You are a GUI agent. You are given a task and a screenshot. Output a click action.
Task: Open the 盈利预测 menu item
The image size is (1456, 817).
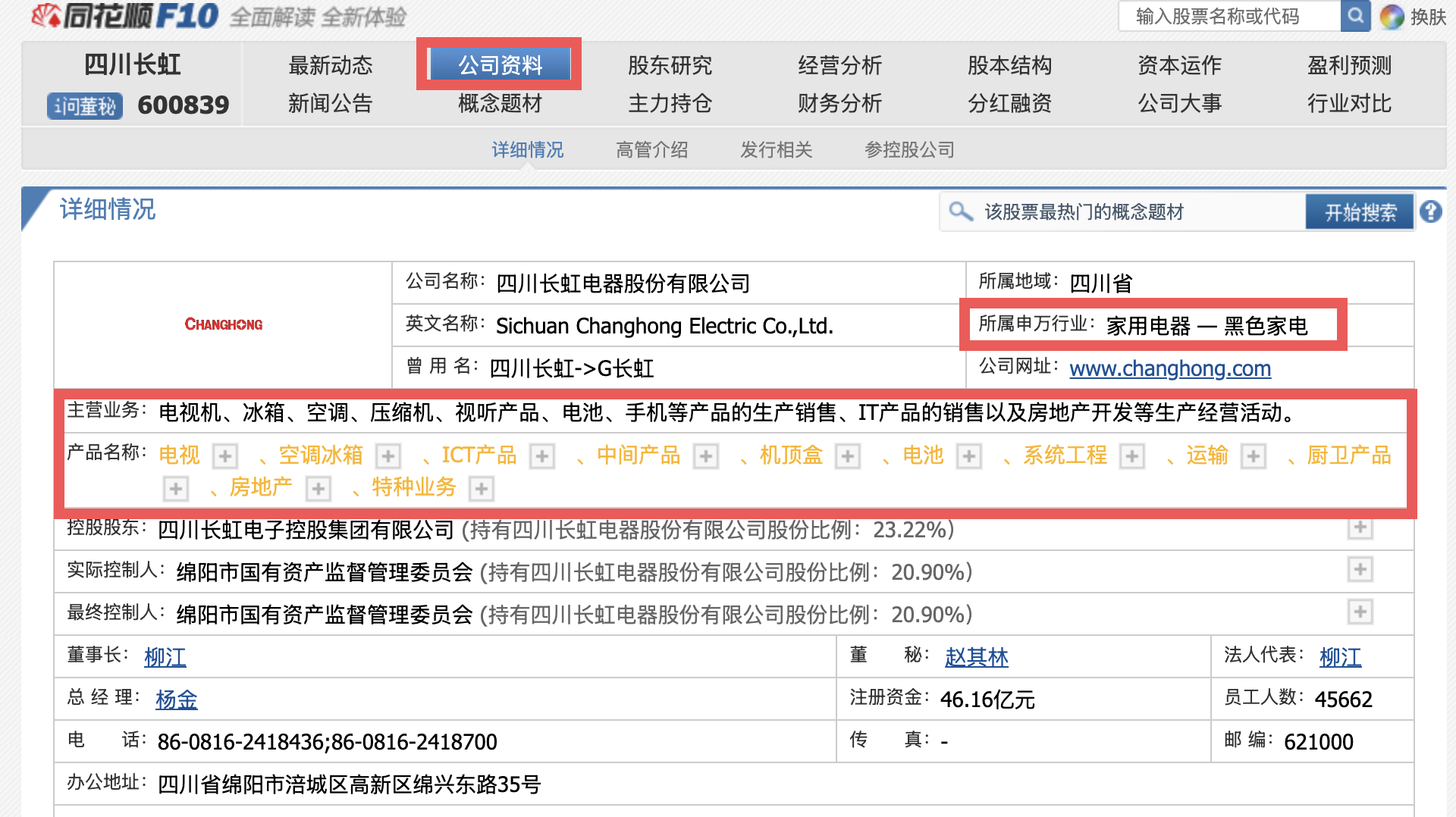pyautogui.click(x=1350, y=65)
